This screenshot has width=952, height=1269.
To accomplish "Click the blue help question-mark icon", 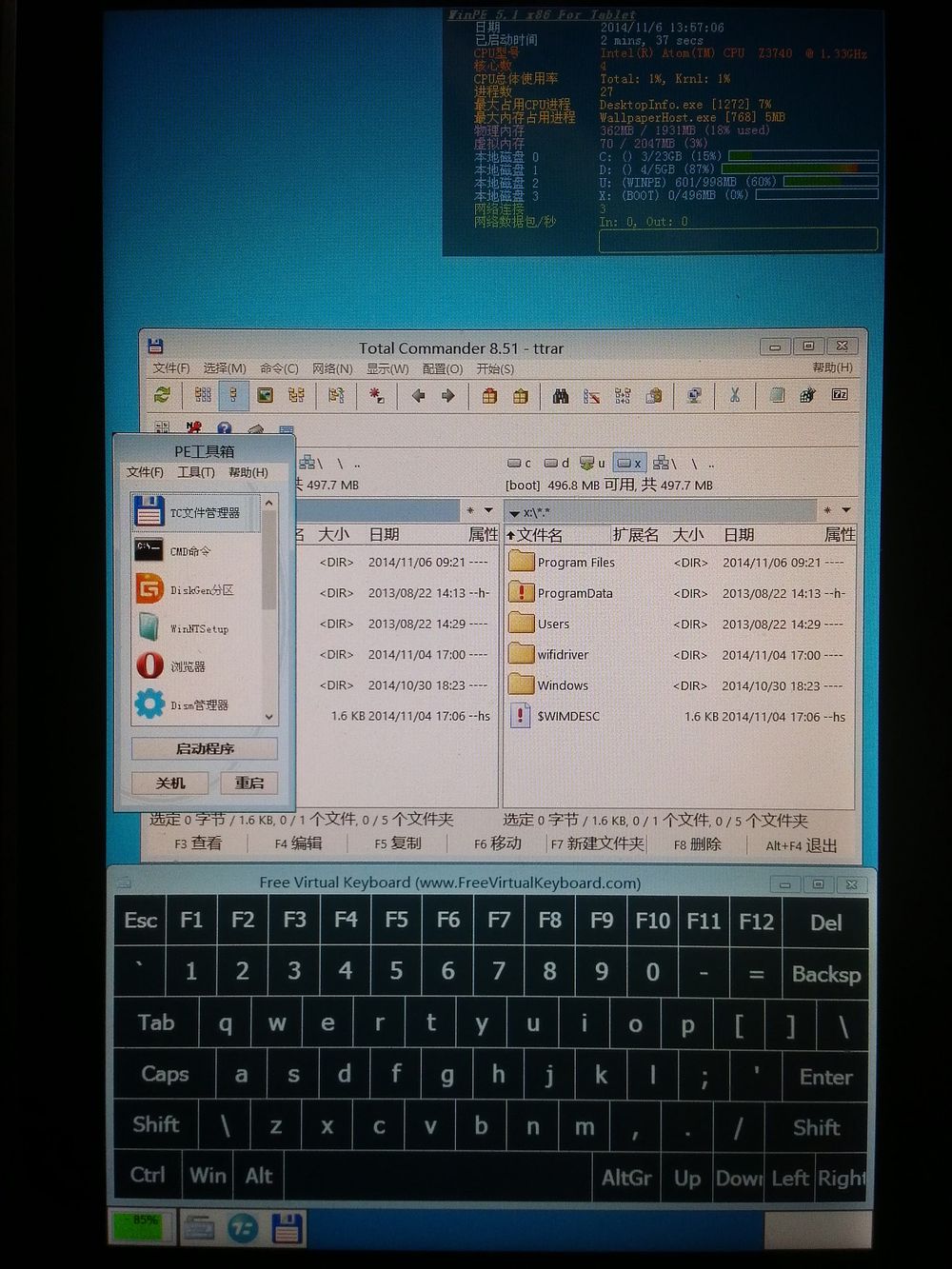I will coord(225,428).
